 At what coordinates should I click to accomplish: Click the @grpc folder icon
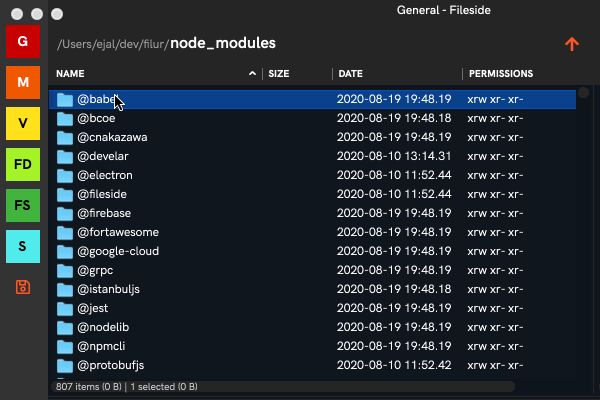(x=65, y=271)
